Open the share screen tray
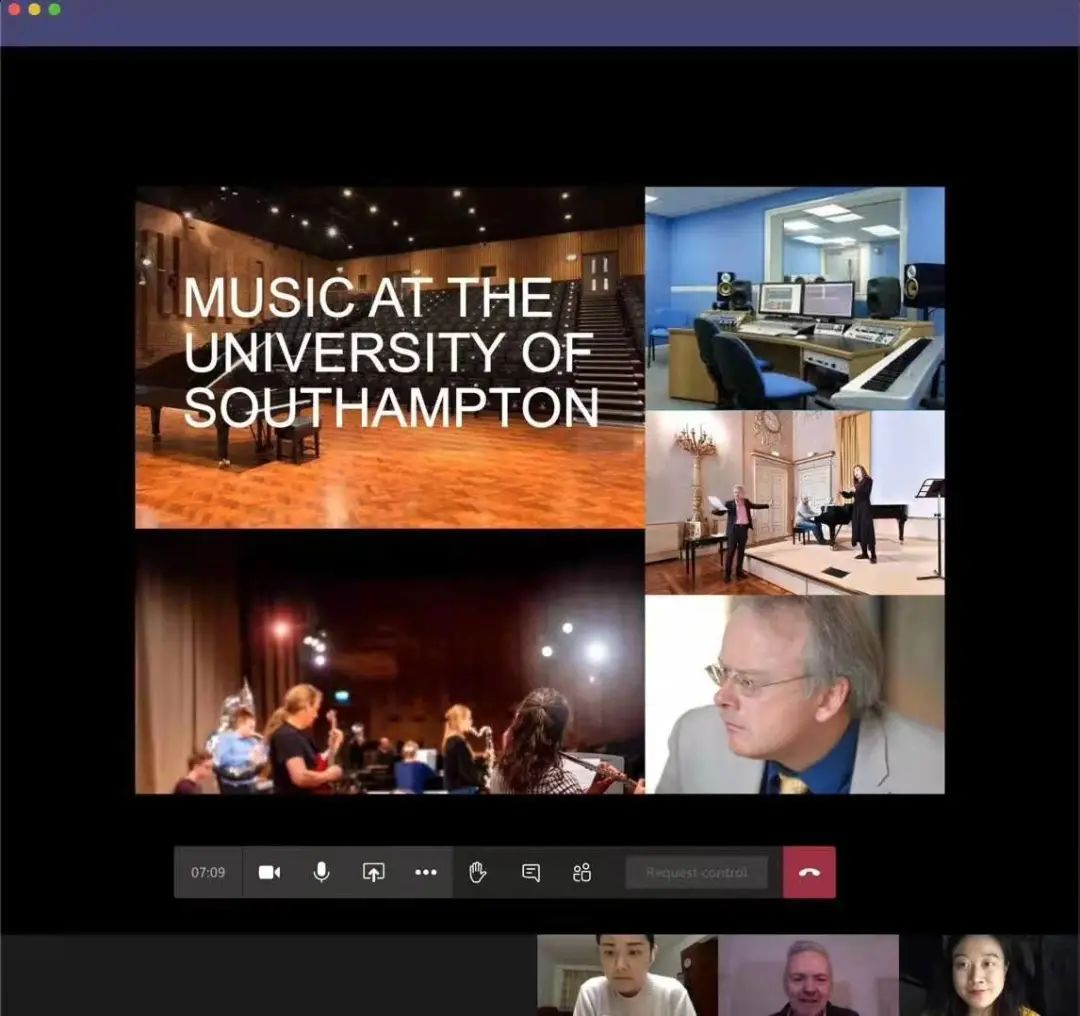This screenshot has width=1080, height=1016. (373, 873)
